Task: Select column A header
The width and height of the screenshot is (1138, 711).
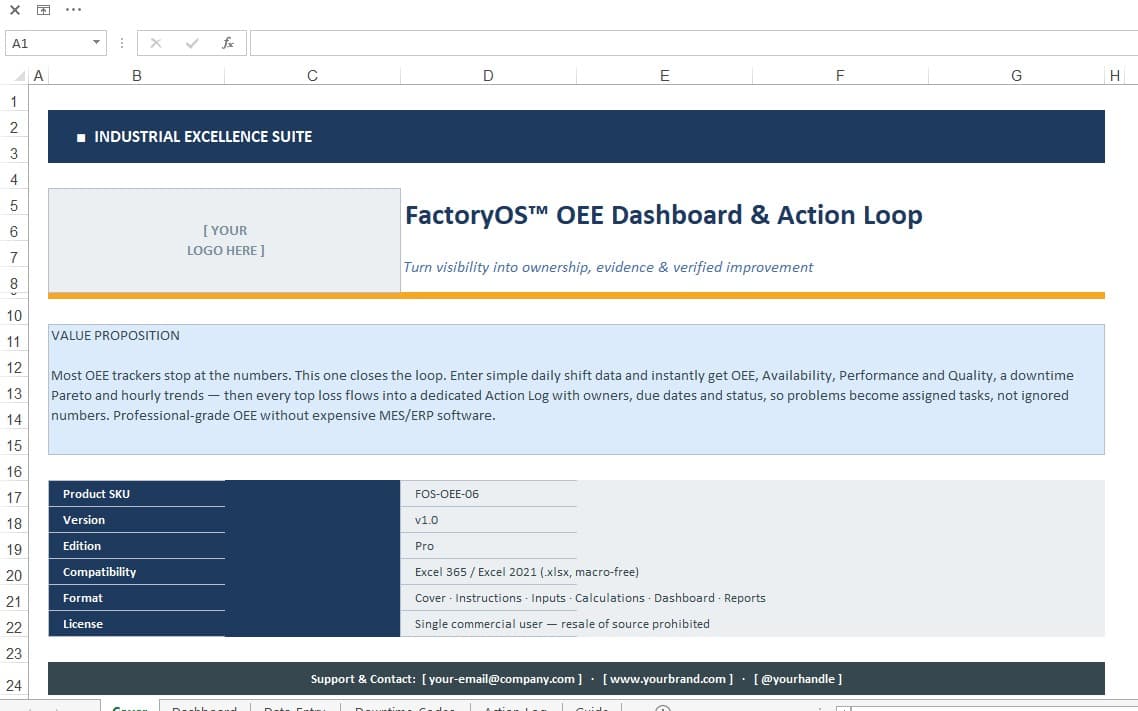Action: pyautogui.click(x=38, y=75)
